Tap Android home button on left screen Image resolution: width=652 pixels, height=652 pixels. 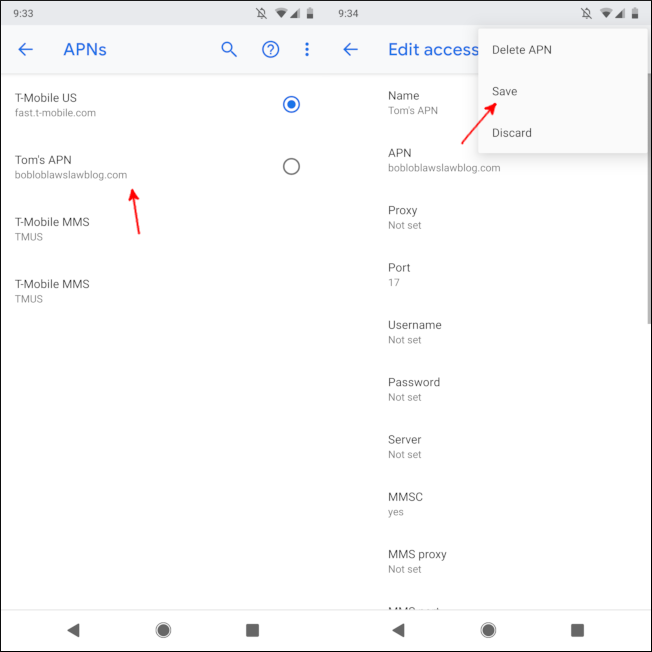(163, 630)
